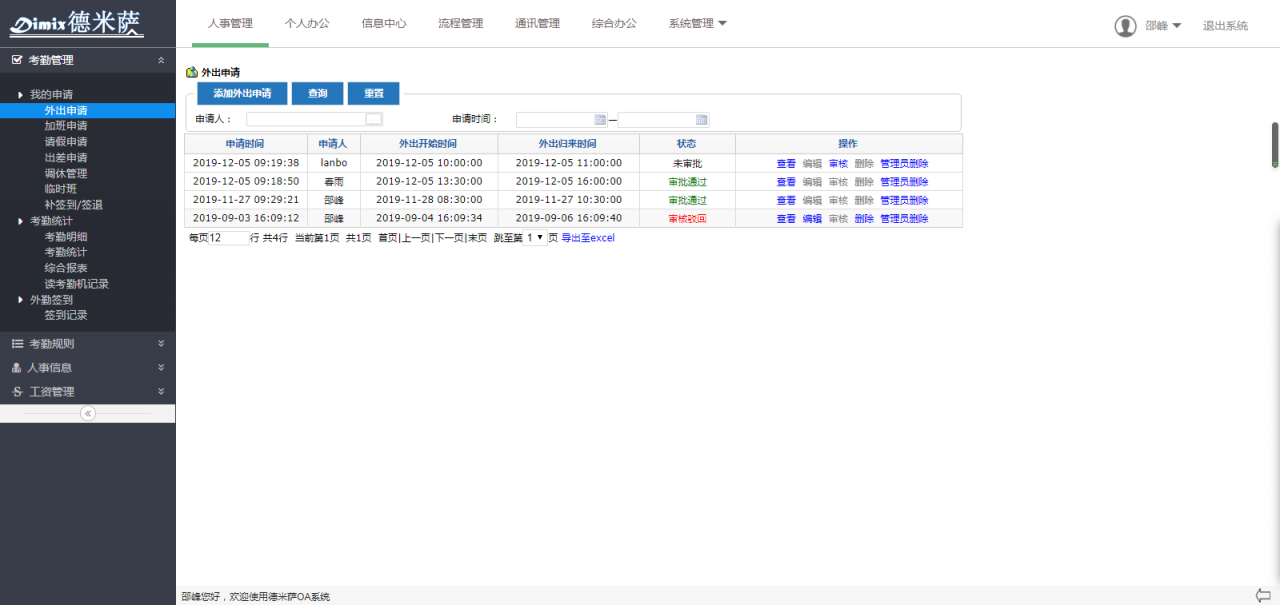The width and height of the screenshot is (1280, 605).
Task: Select 临时班 in sidebar tree
Action: click(60, 189)
